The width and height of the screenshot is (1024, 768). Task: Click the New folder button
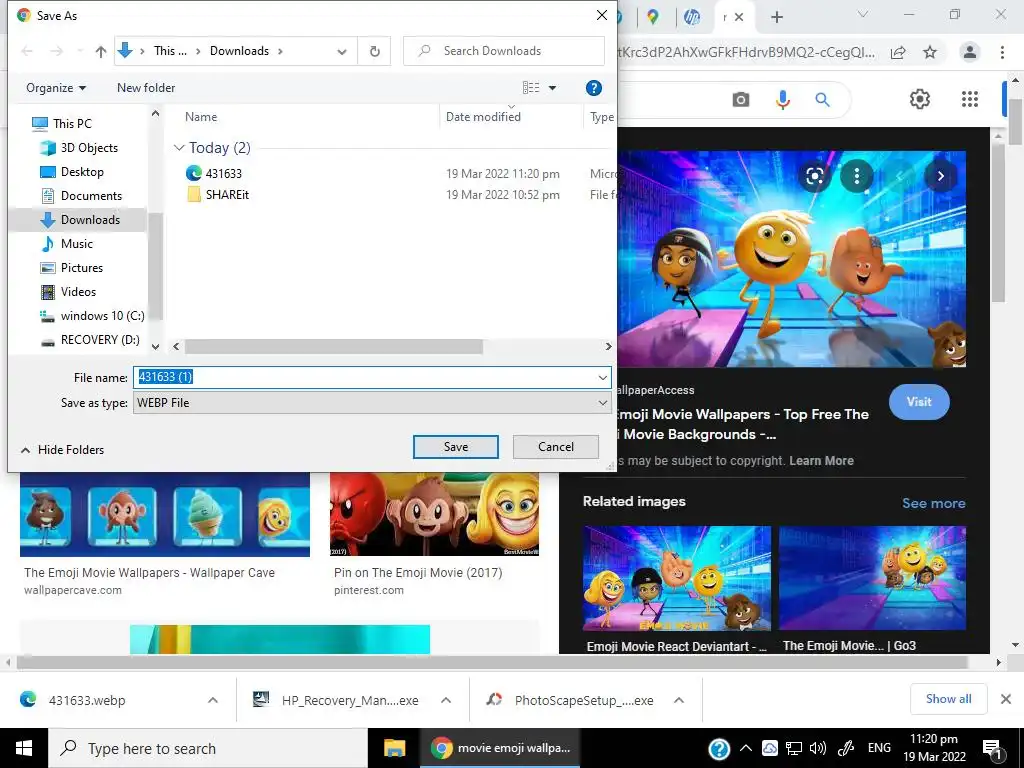(146, 88)
